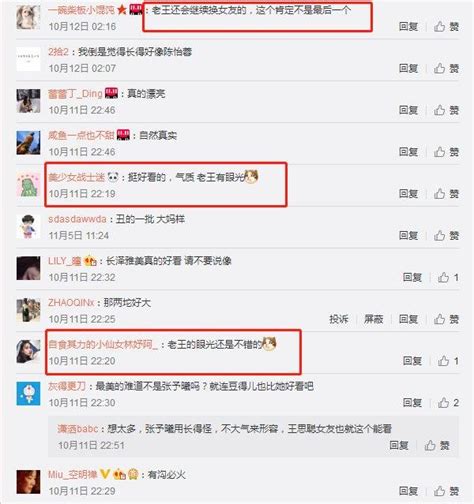Image resolution: width=474 pixels, height=504 pixels.
Task: Like the comment by 2拾2
Action: click(x=446, y=68)
